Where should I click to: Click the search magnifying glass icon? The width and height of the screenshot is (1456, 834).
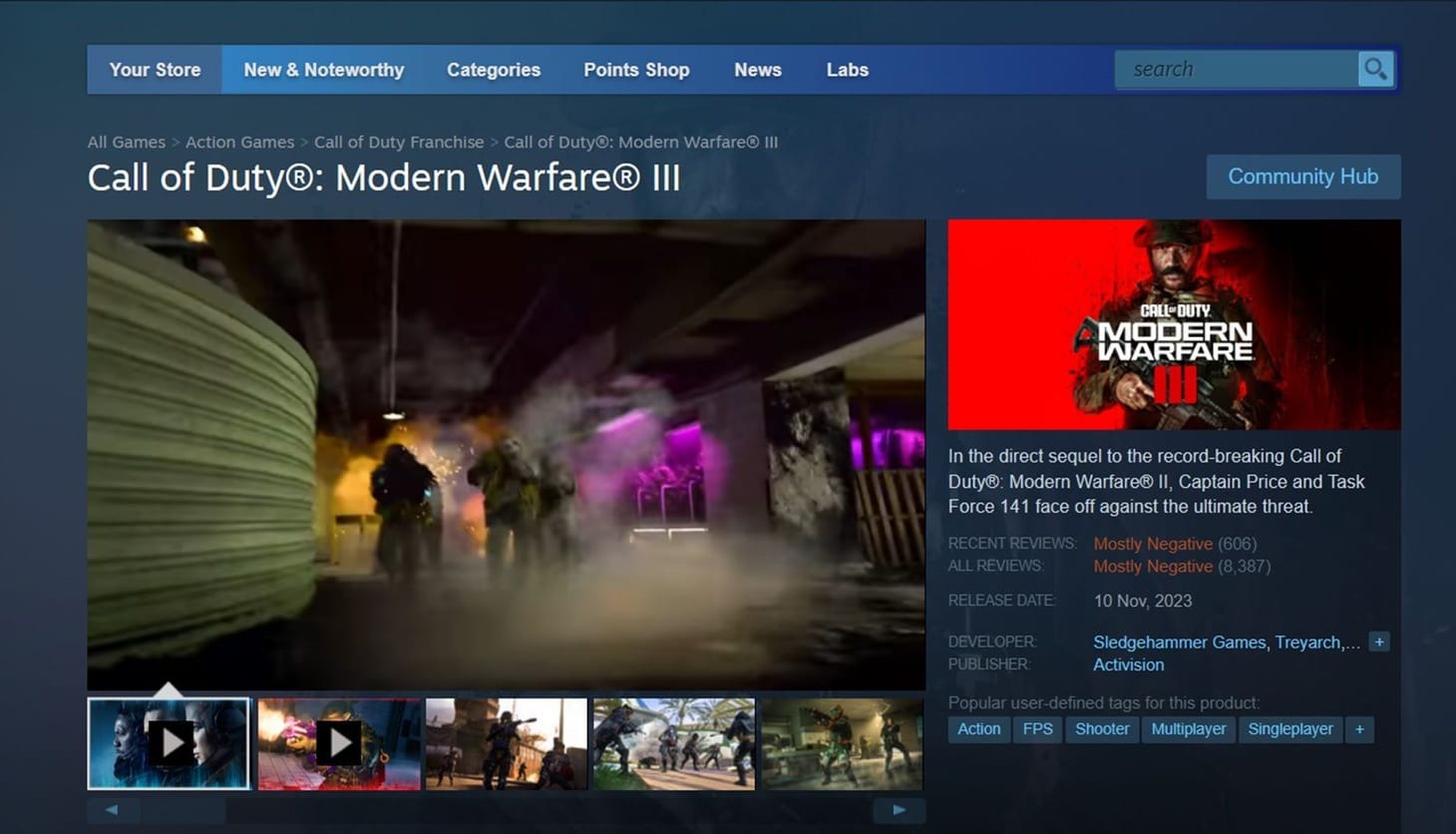[x=1376, y=69]
